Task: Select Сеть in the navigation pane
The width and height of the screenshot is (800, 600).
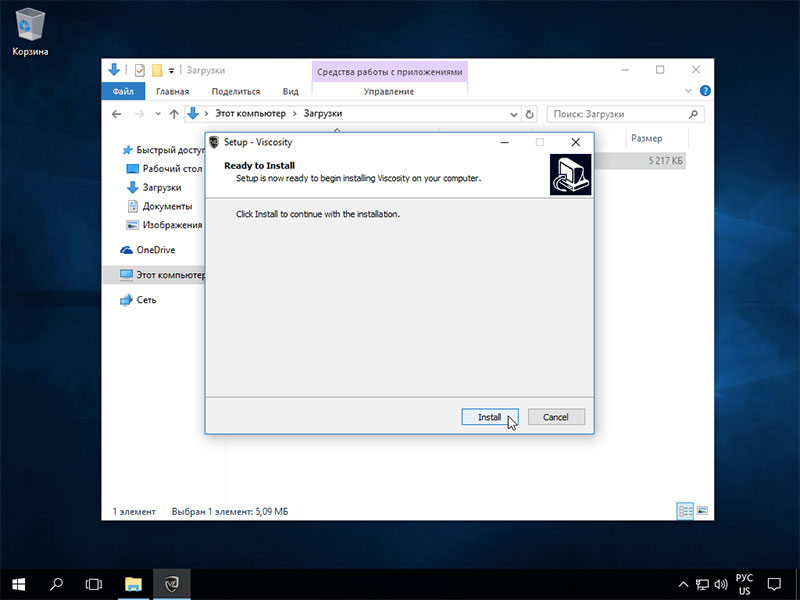Action: [x=138, y=300]
